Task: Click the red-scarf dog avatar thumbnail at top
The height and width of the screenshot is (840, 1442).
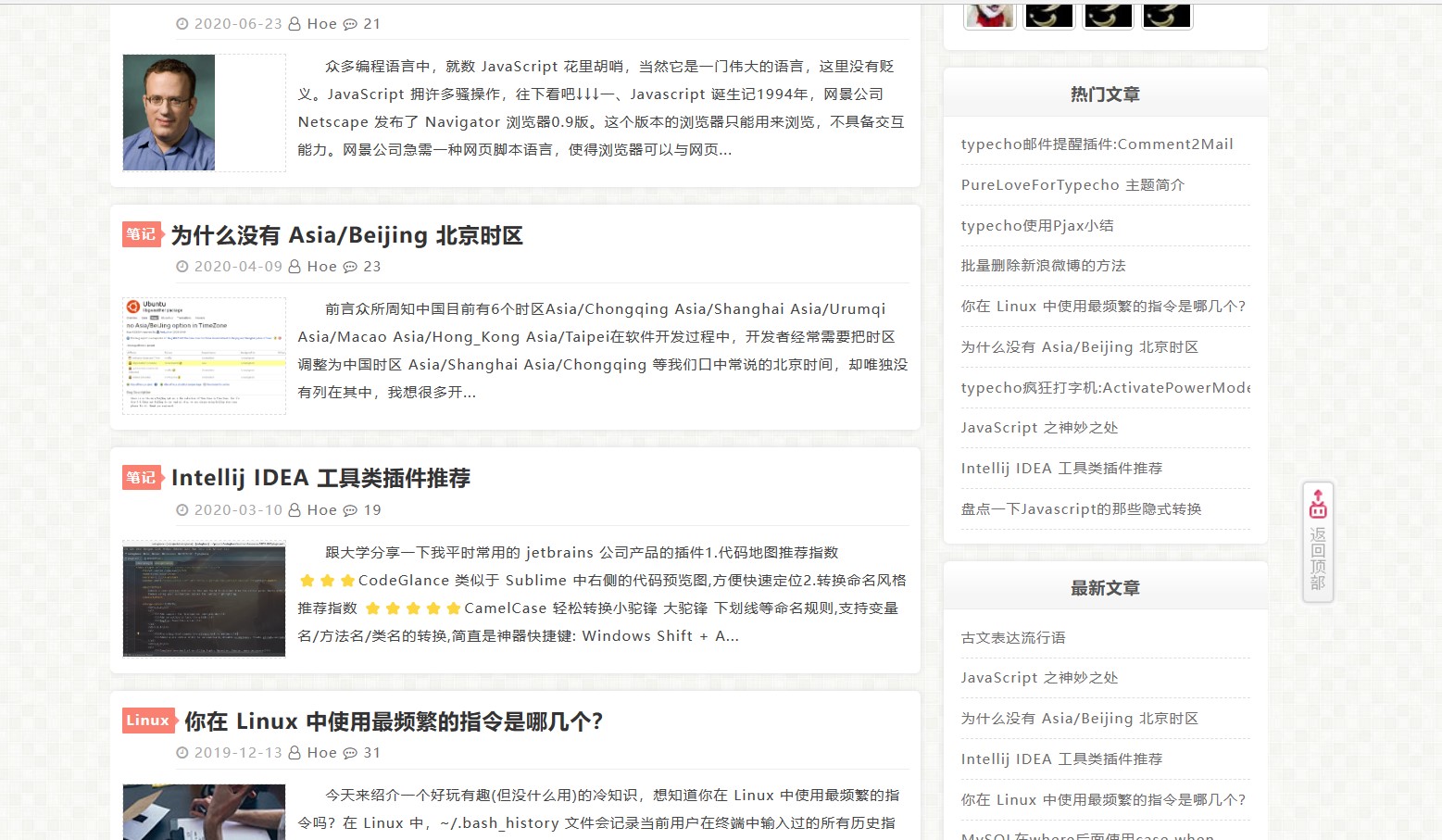Action: 989,14
